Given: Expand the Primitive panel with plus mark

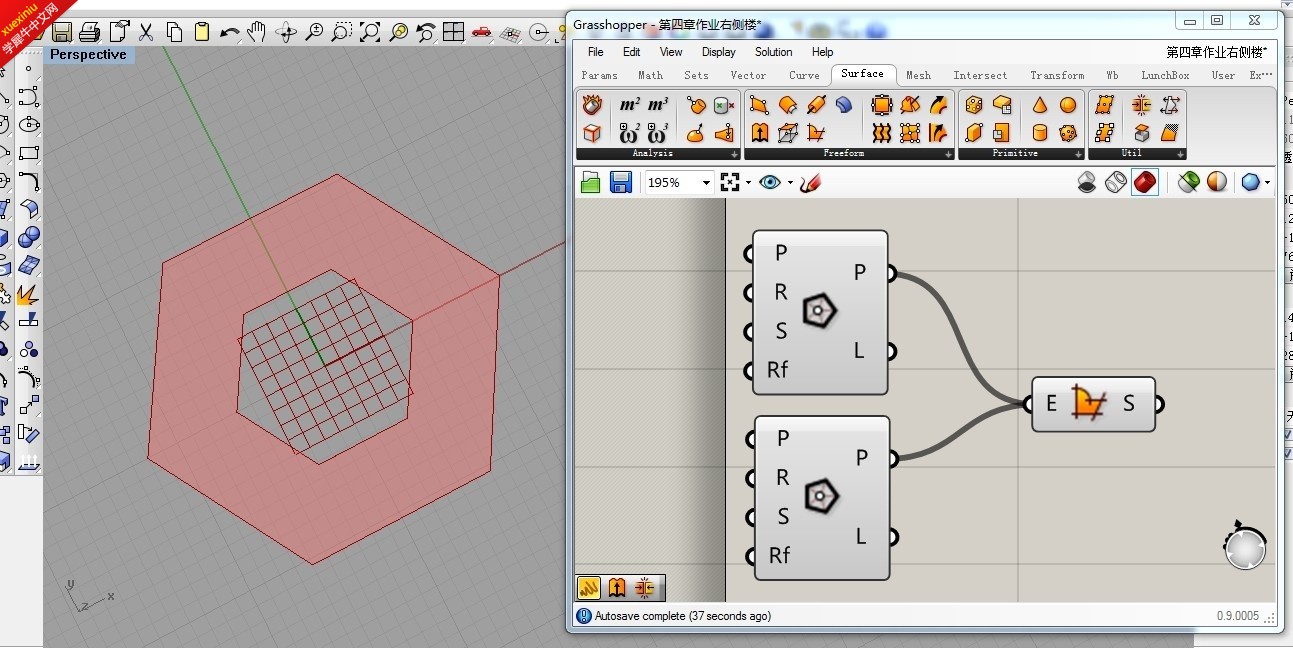Looking at the screenshot, I should tap(1078, 155).
